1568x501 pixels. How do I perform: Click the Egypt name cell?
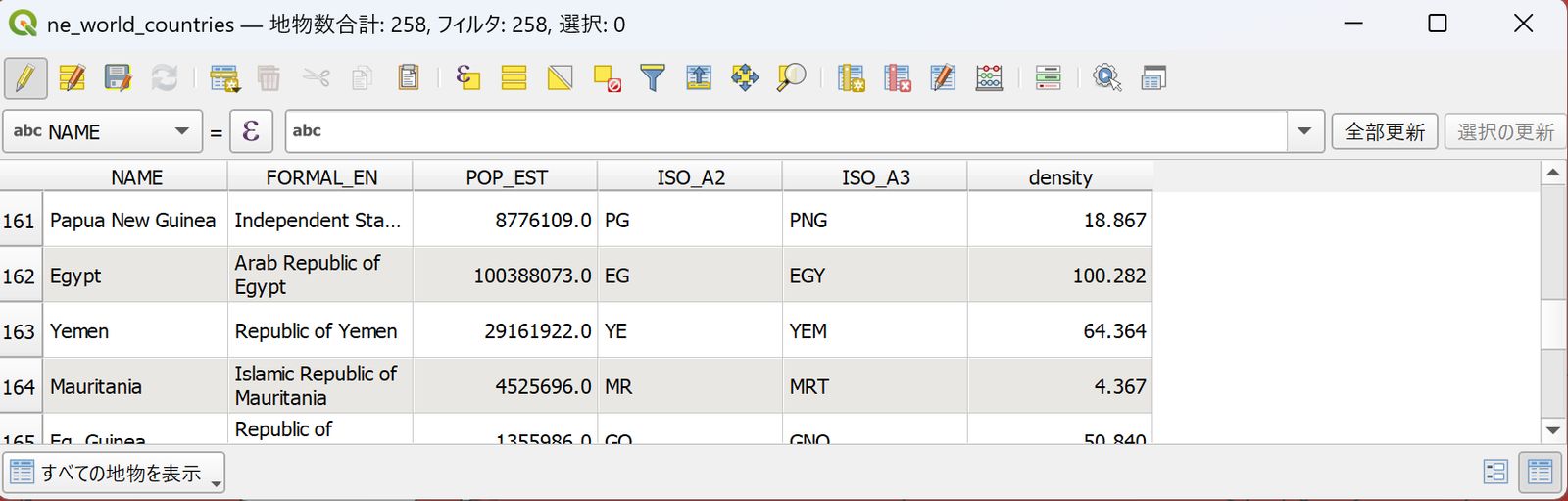click(x=135, y=276)
